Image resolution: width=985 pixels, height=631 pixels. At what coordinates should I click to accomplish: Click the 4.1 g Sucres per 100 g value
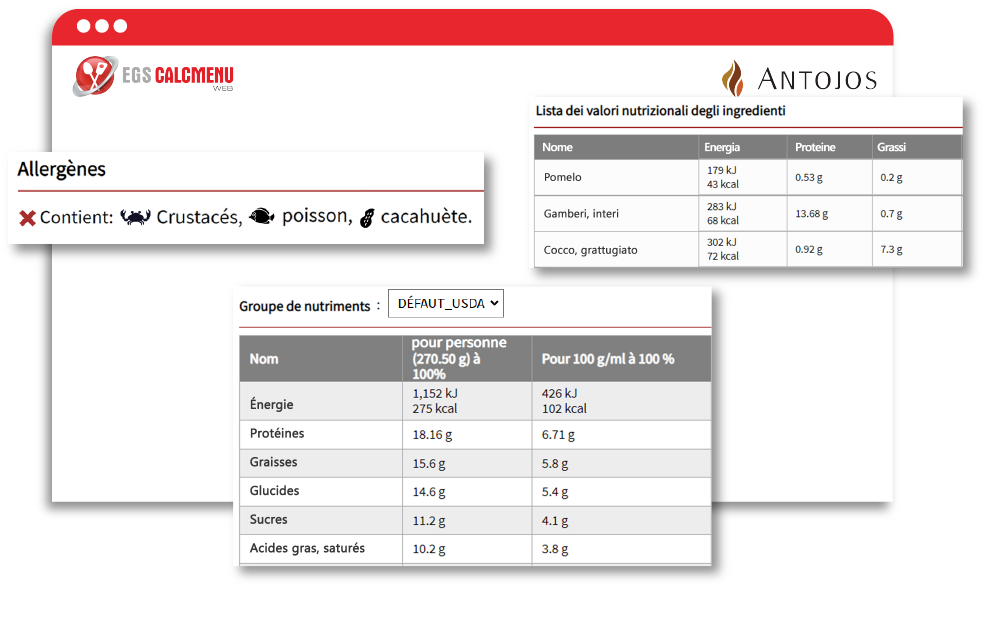[555, 521]
